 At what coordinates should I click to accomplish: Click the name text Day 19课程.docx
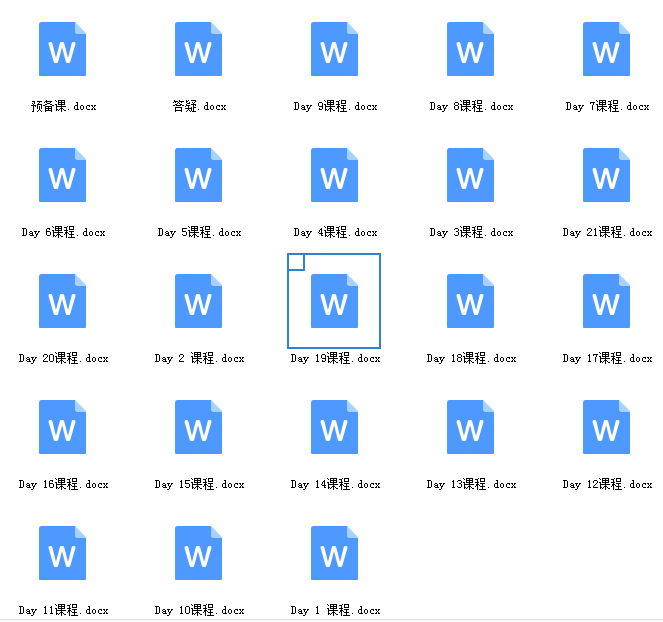point(335,358)
